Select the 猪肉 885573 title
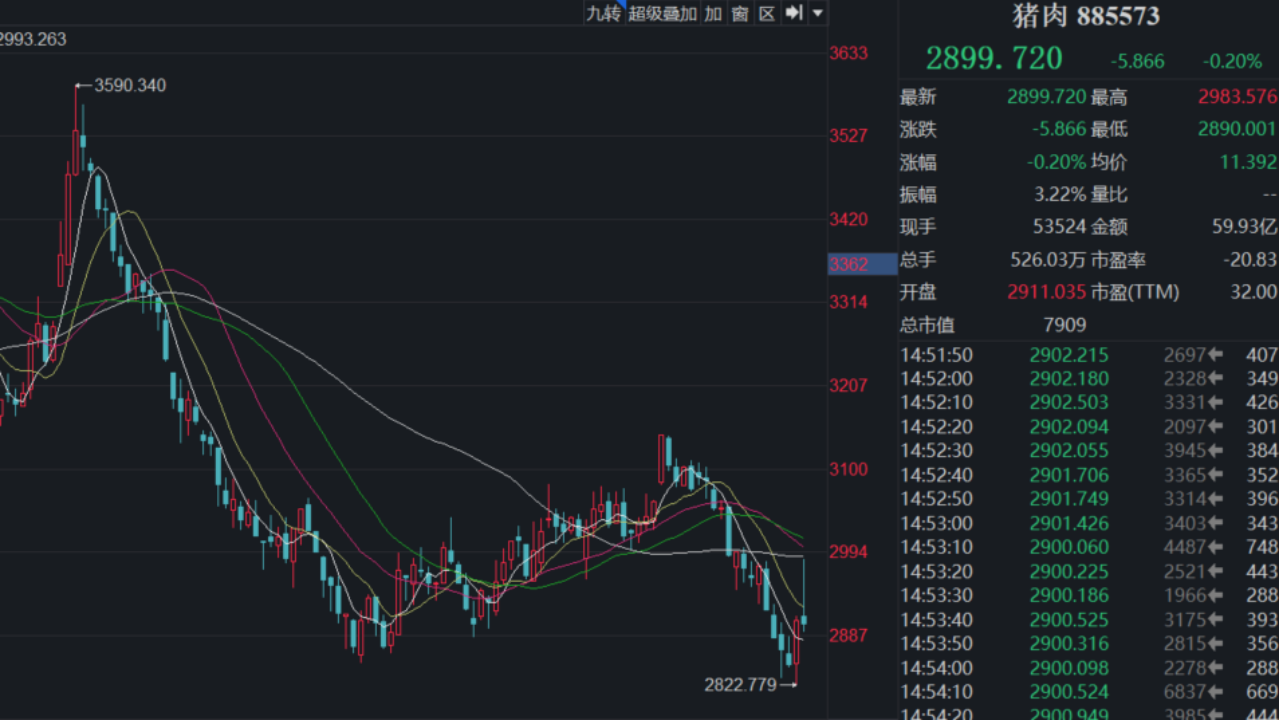 point(1088,16)
